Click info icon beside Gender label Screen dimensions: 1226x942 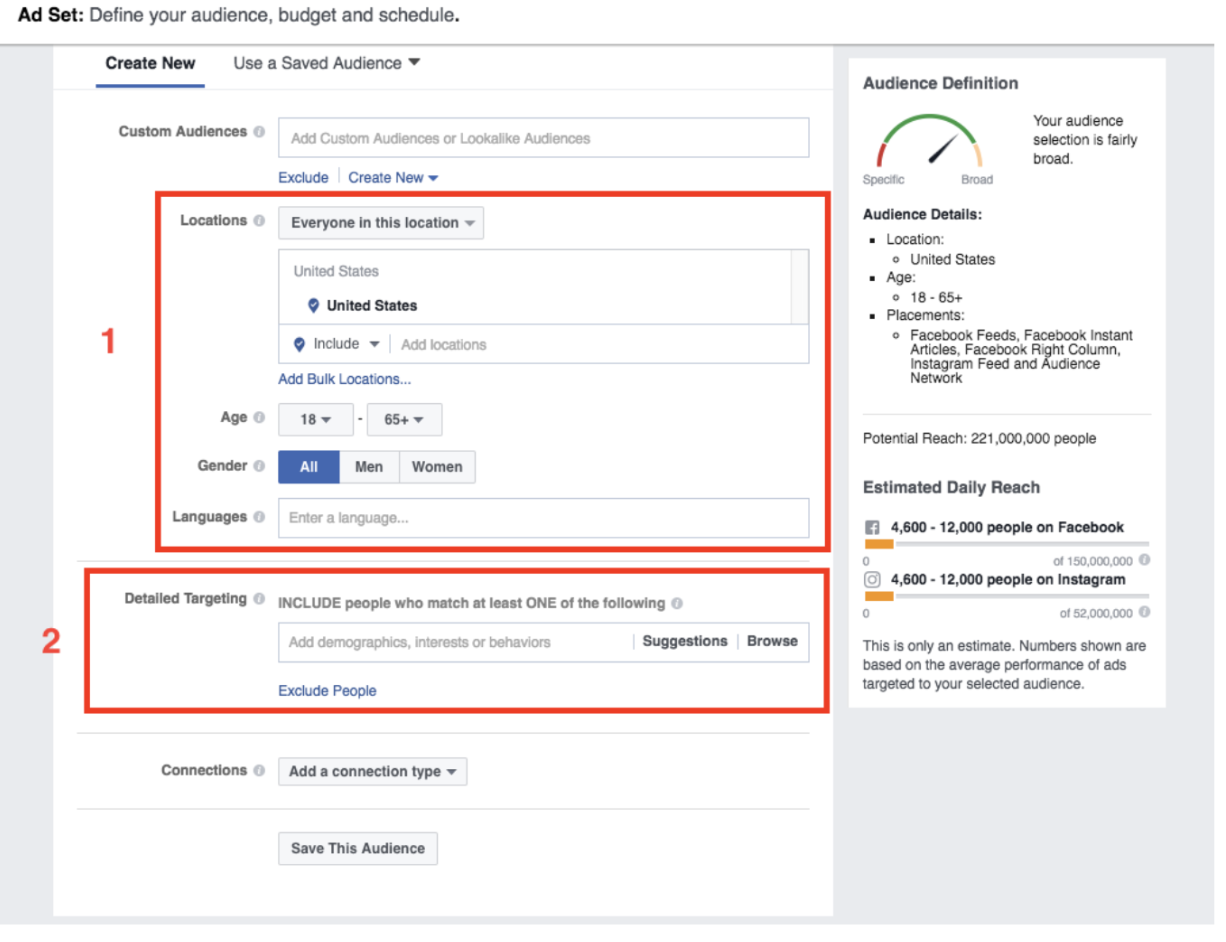pos(259,466)
